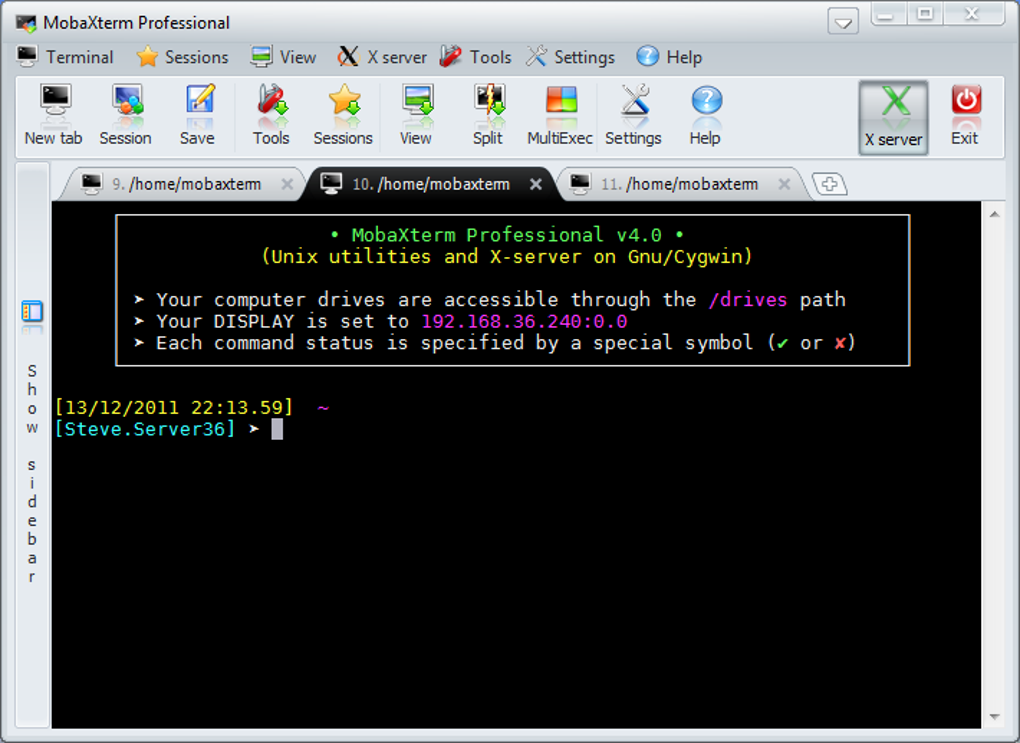The height and width of the screenshot is (743, 1020).
Task: Toggle the X server button
Action: click(x=893, y=118)
